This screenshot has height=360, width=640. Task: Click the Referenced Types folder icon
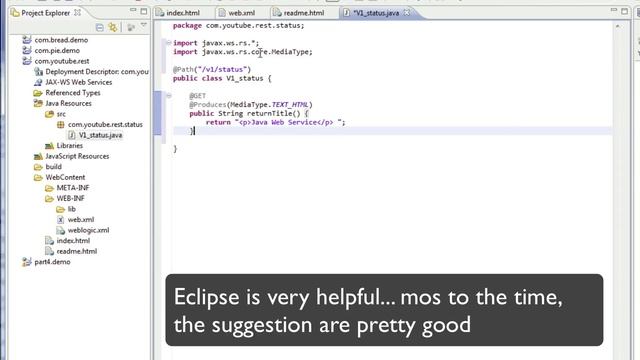tap(38, 93)
